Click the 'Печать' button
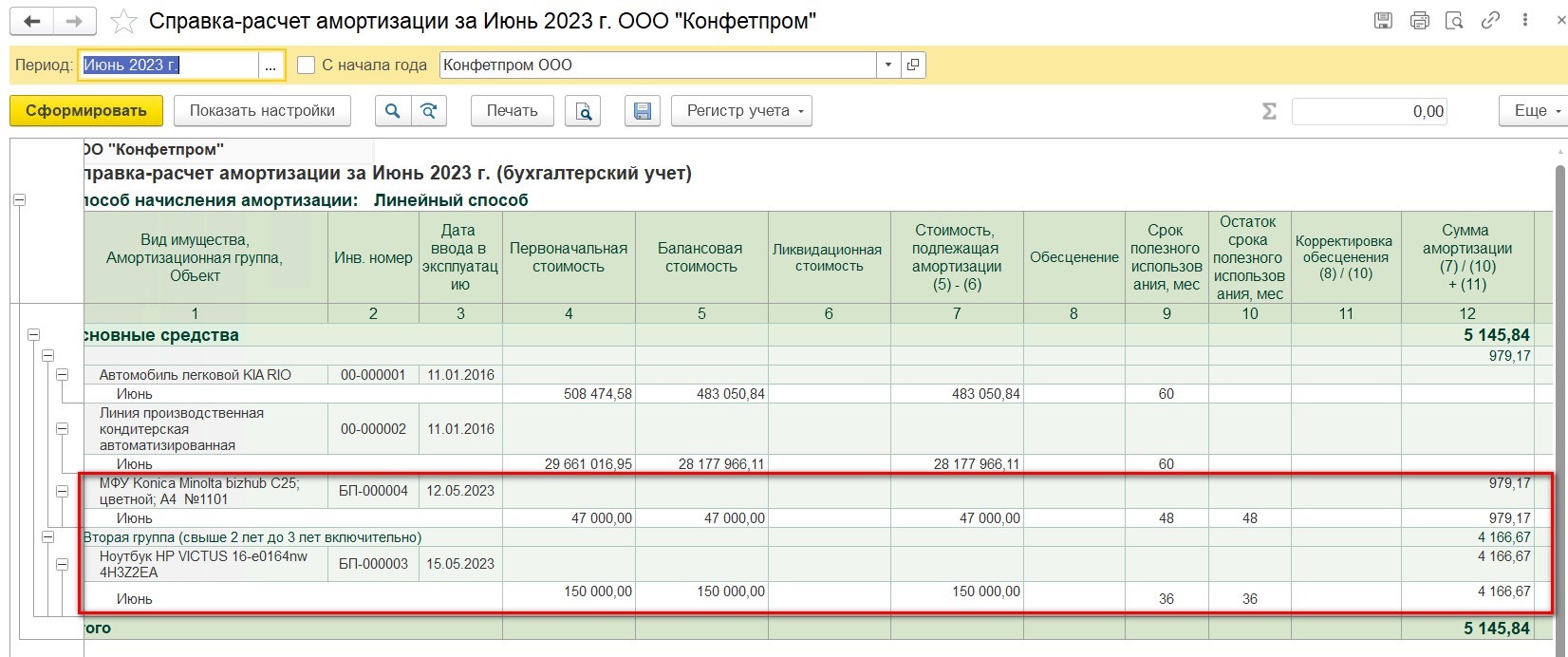1568x657 pixels. pyautogui.click(x=513, y=111)
